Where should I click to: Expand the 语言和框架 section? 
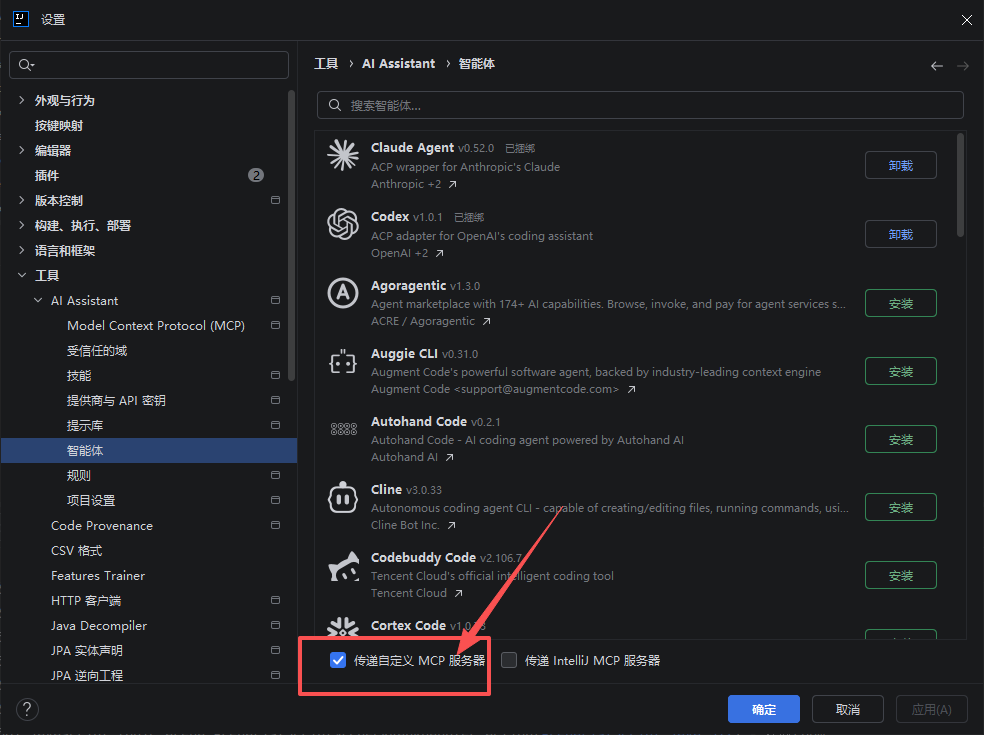tap(21, 250)
